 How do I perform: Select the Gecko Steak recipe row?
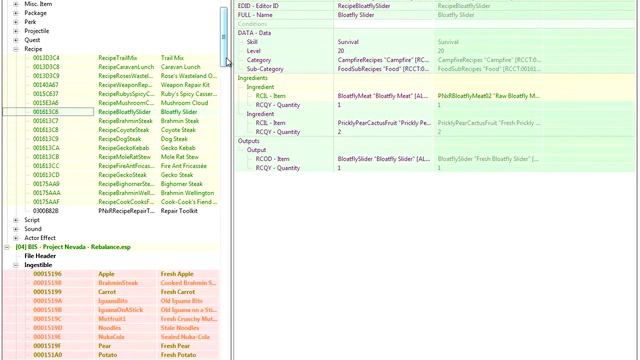[x=111, y=175]
